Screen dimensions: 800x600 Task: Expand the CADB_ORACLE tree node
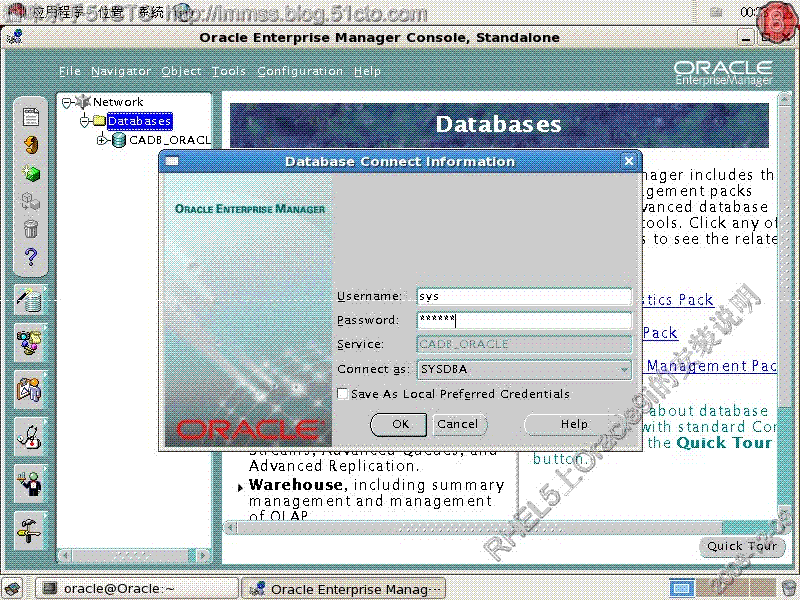pyautogui.click(x=102, y=140)
